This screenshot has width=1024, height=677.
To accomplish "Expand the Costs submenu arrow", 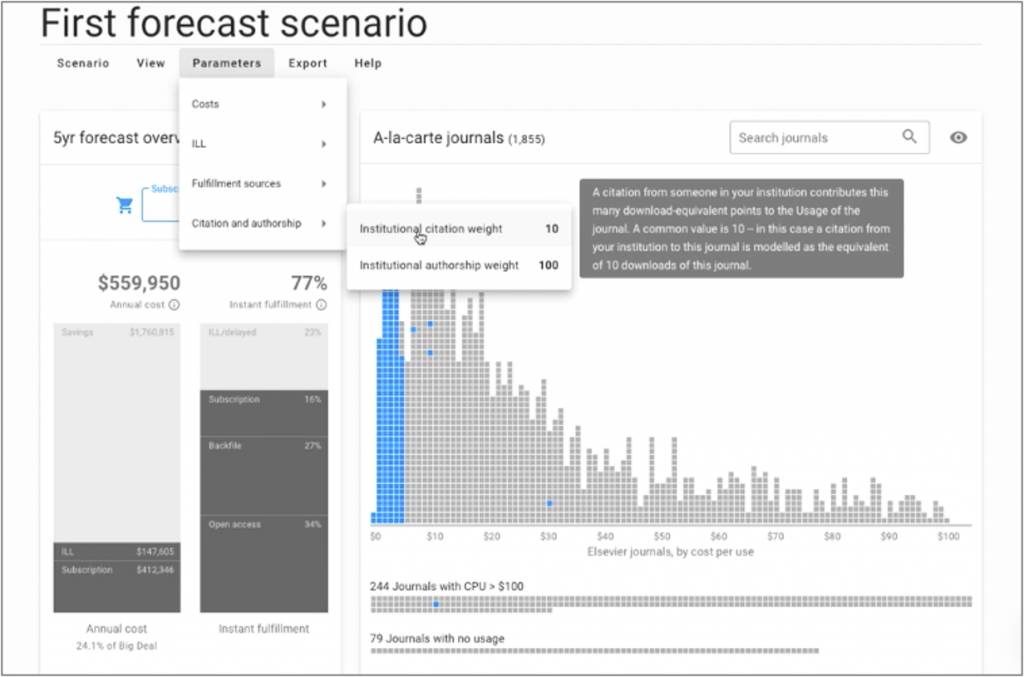I will click(324, 104).
